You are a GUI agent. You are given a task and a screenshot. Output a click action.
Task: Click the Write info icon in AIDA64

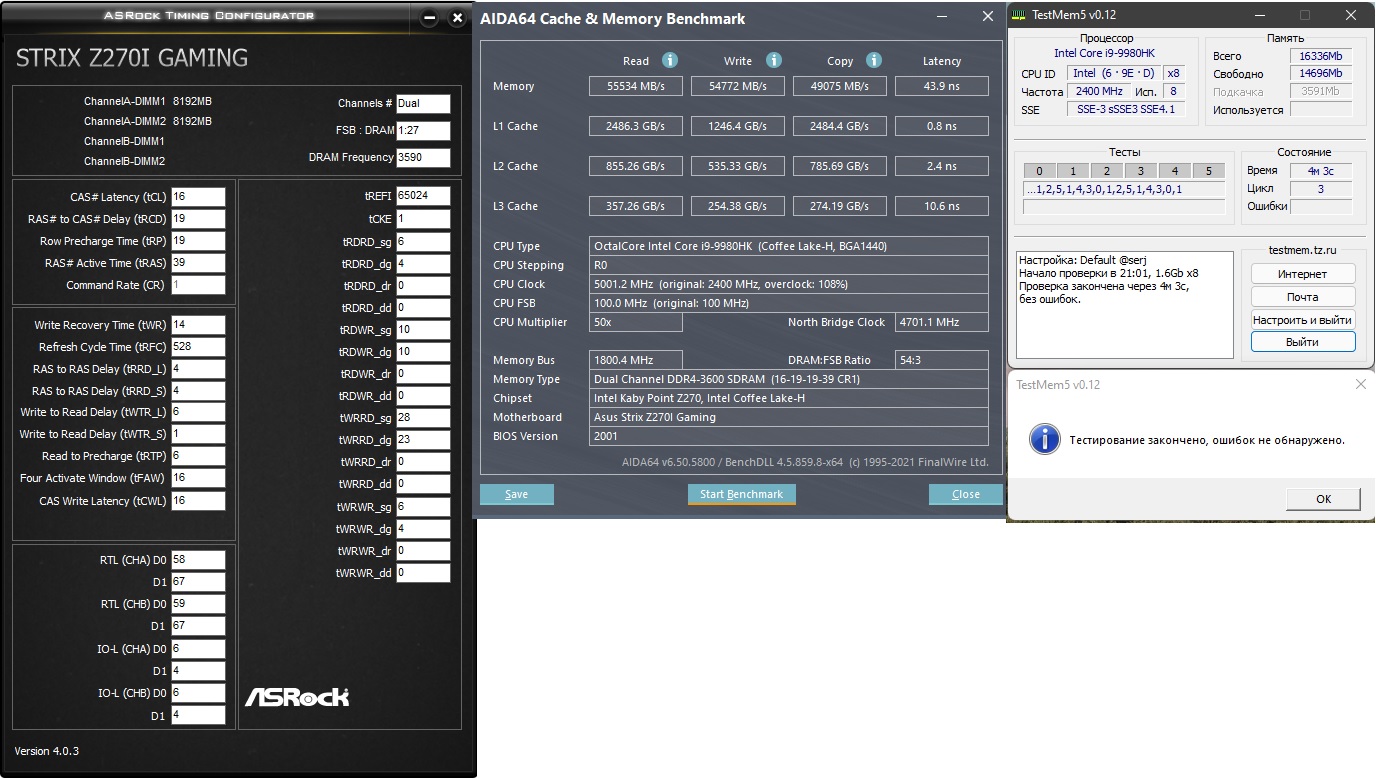pos(774,60)
